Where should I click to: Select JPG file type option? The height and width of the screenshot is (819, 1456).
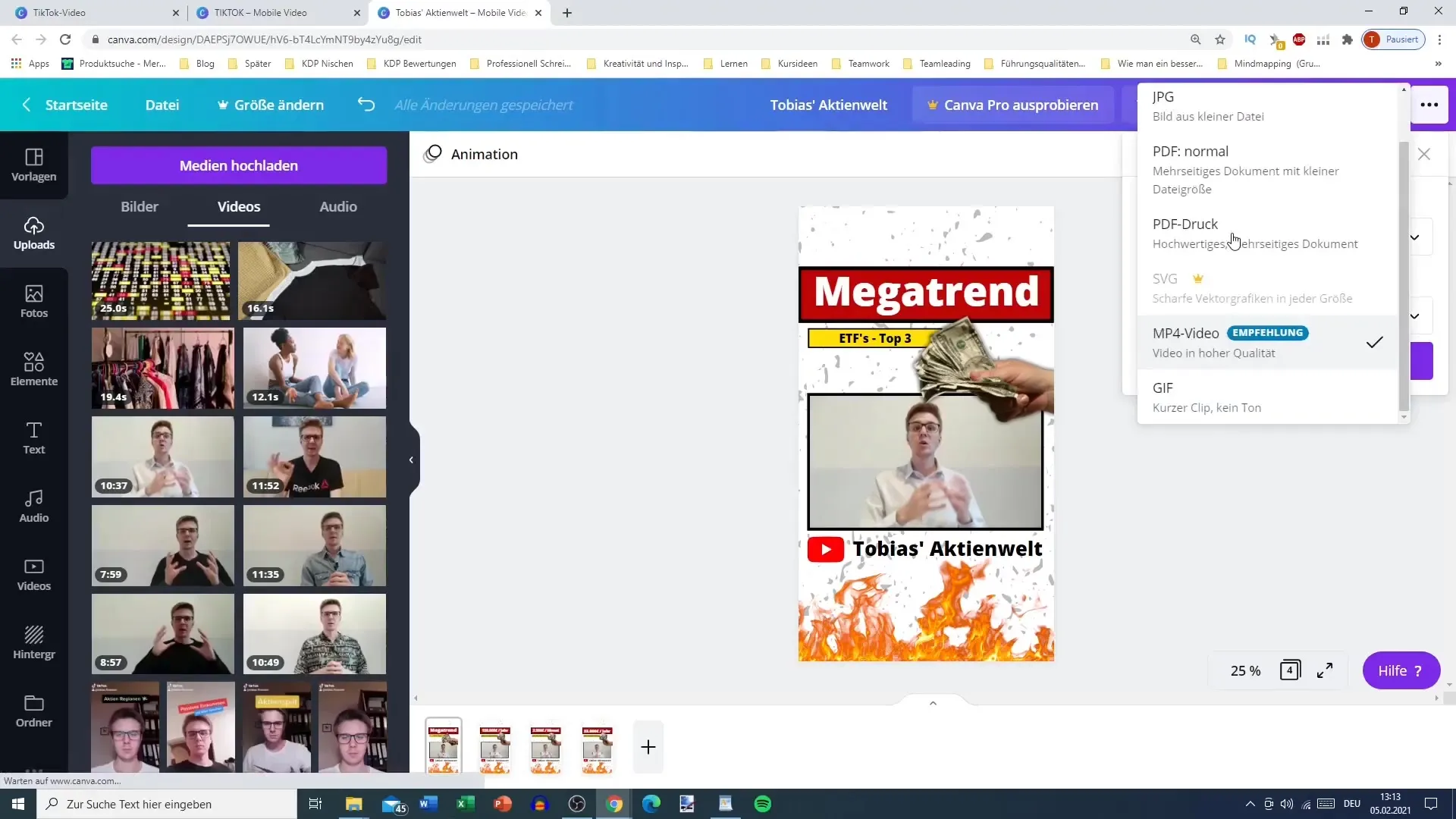coord(1267,106)
